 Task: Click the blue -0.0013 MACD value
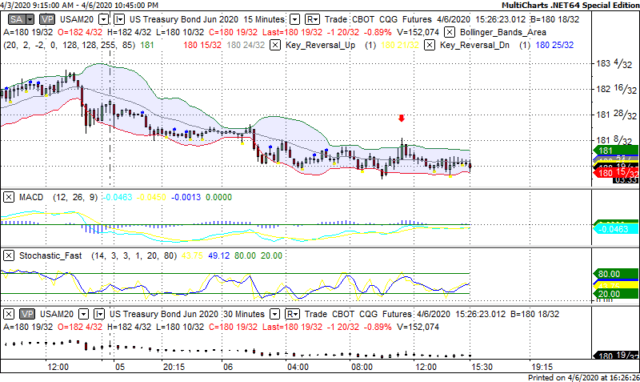pyautogui.click(x=186, y=197)
